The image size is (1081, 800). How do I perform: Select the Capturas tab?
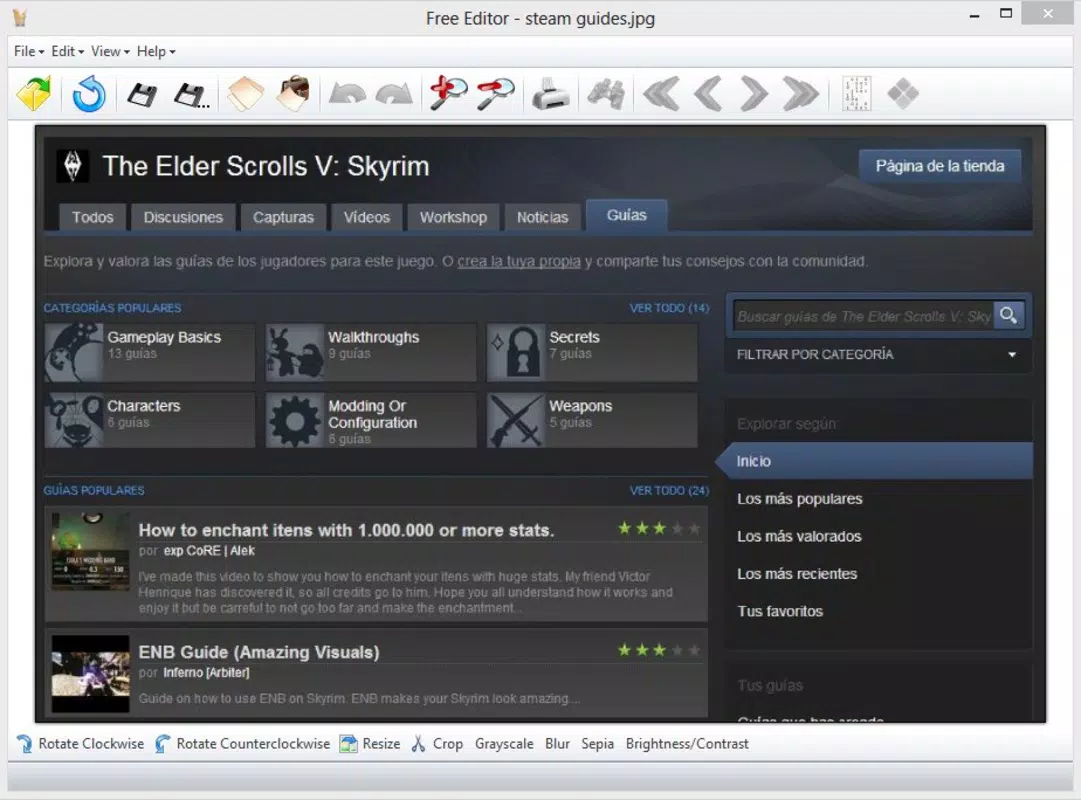[x=283, y=217]
